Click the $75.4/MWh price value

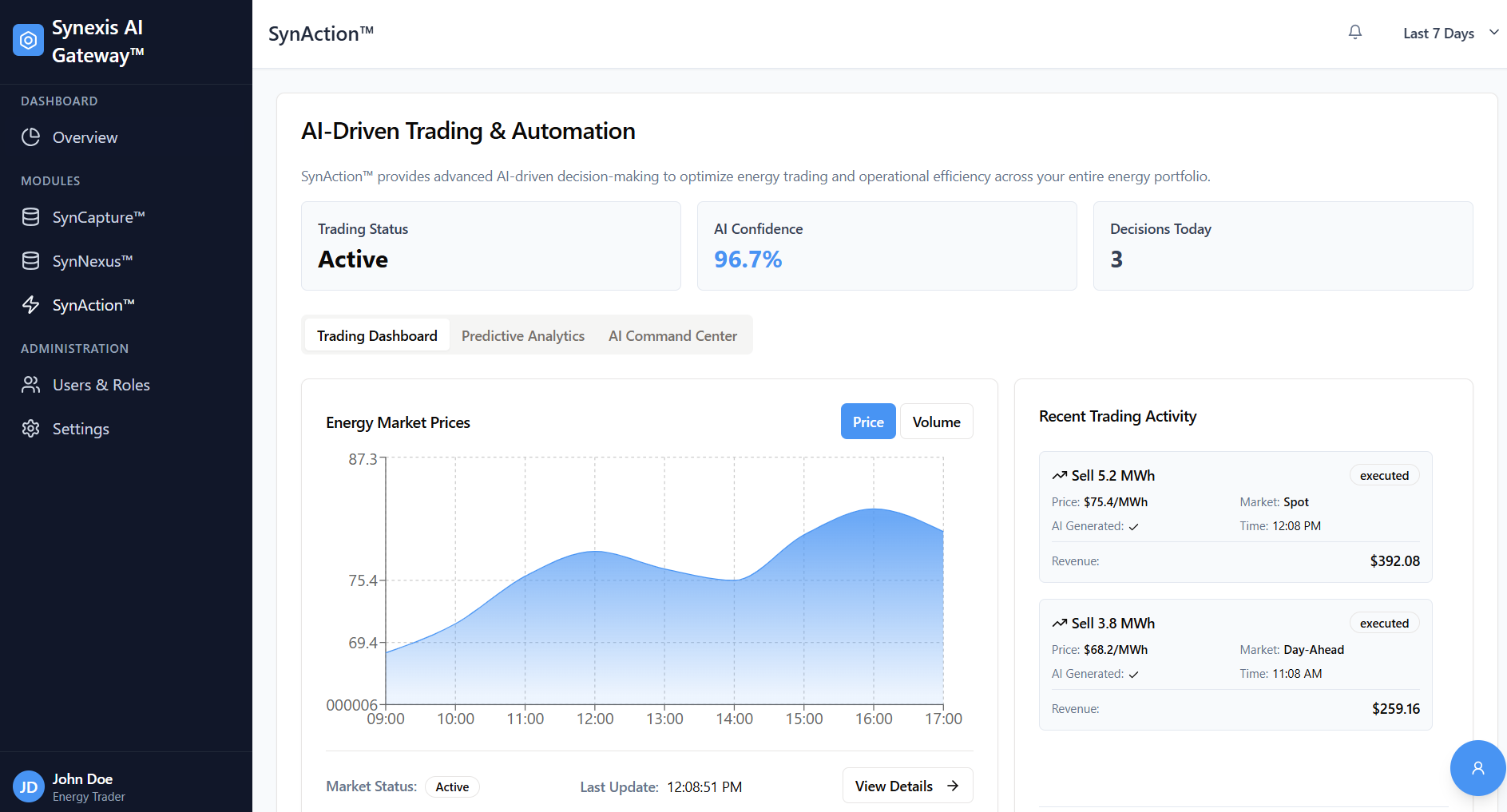(x=1116, y=502)
